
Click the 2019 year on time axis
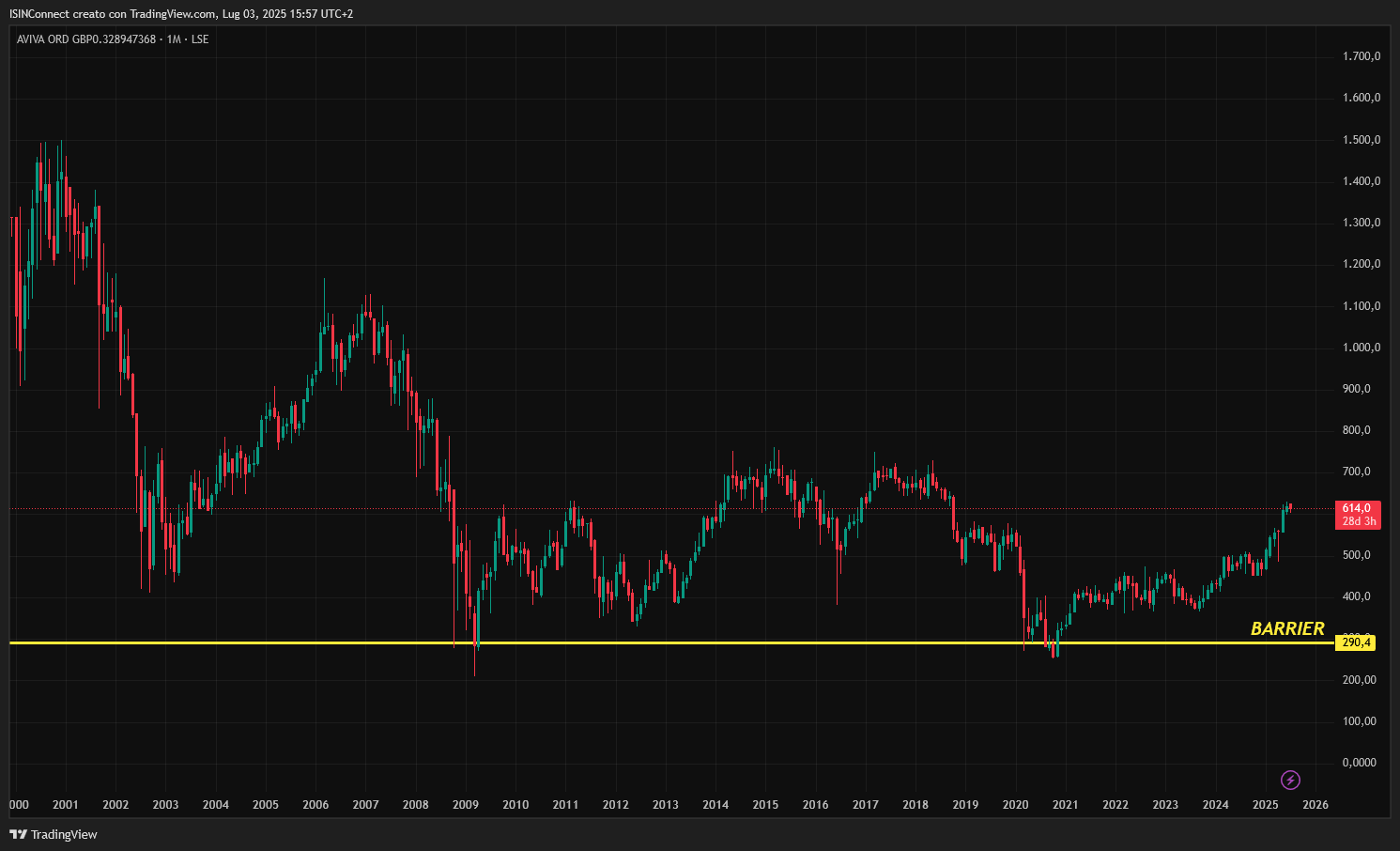point(966,805)
